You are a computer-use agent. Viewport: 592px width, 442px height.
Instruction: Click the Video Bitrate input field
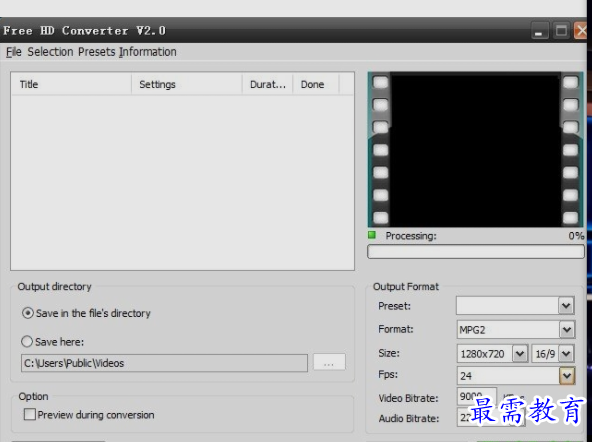pyautogui.click(x=476, y=396)
